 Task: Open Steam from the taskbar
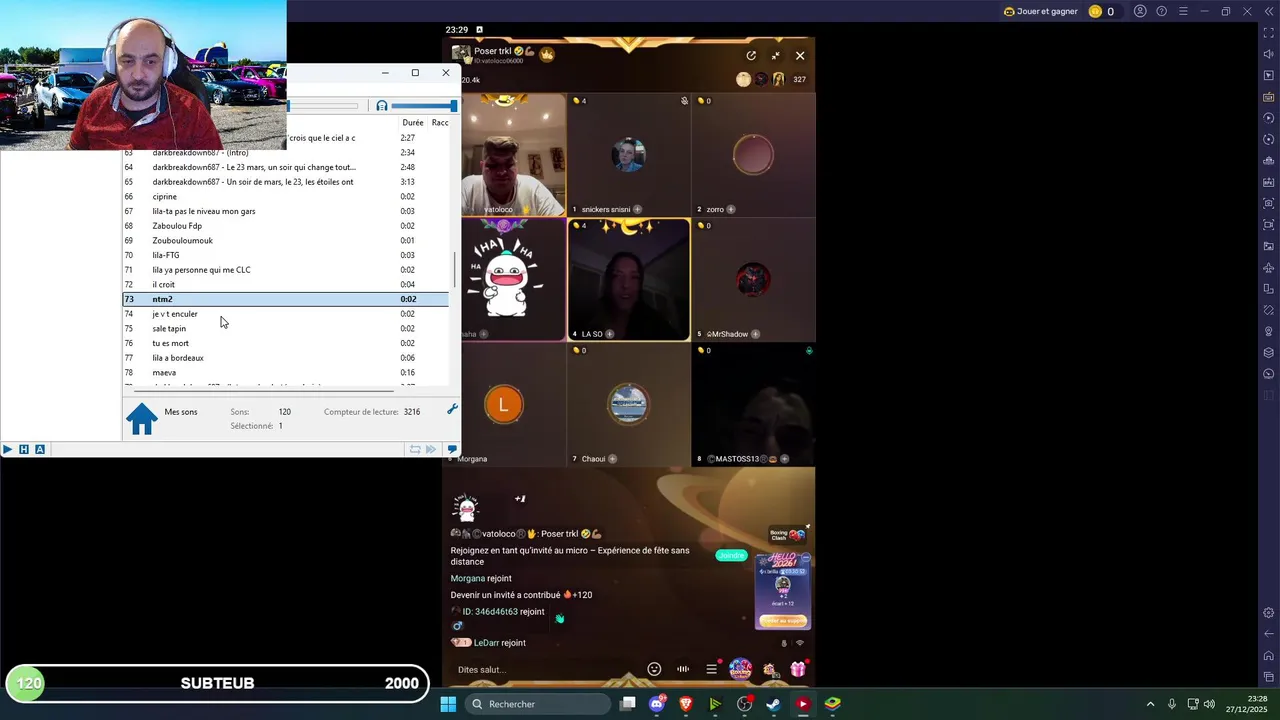pos(773,704)
